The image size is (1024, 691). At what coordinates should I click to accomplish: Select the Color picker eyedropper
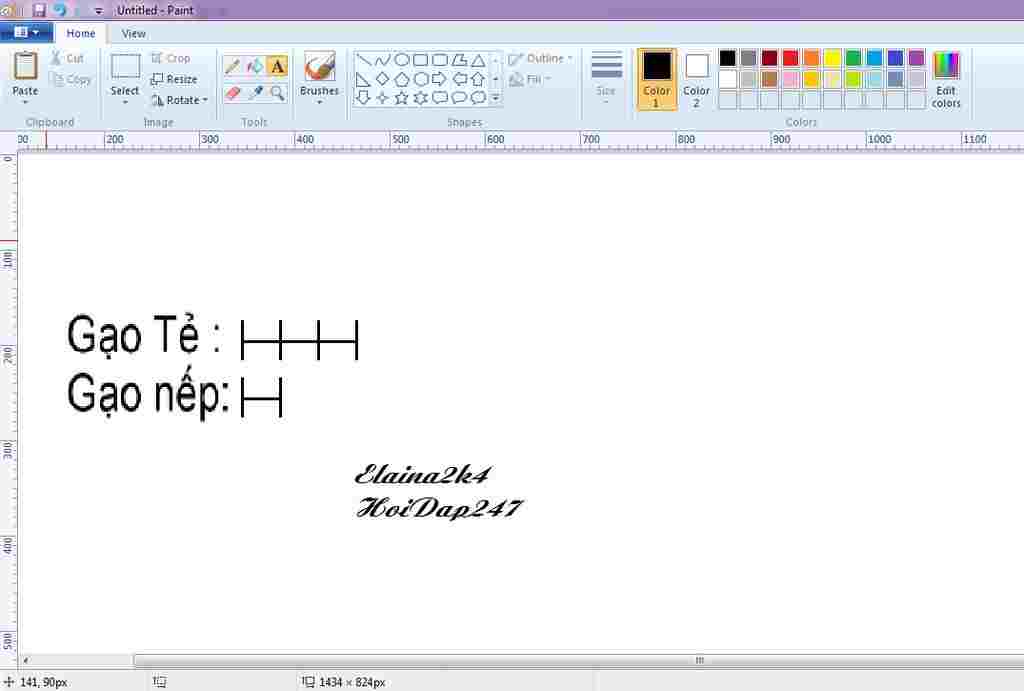coord(255,93)
